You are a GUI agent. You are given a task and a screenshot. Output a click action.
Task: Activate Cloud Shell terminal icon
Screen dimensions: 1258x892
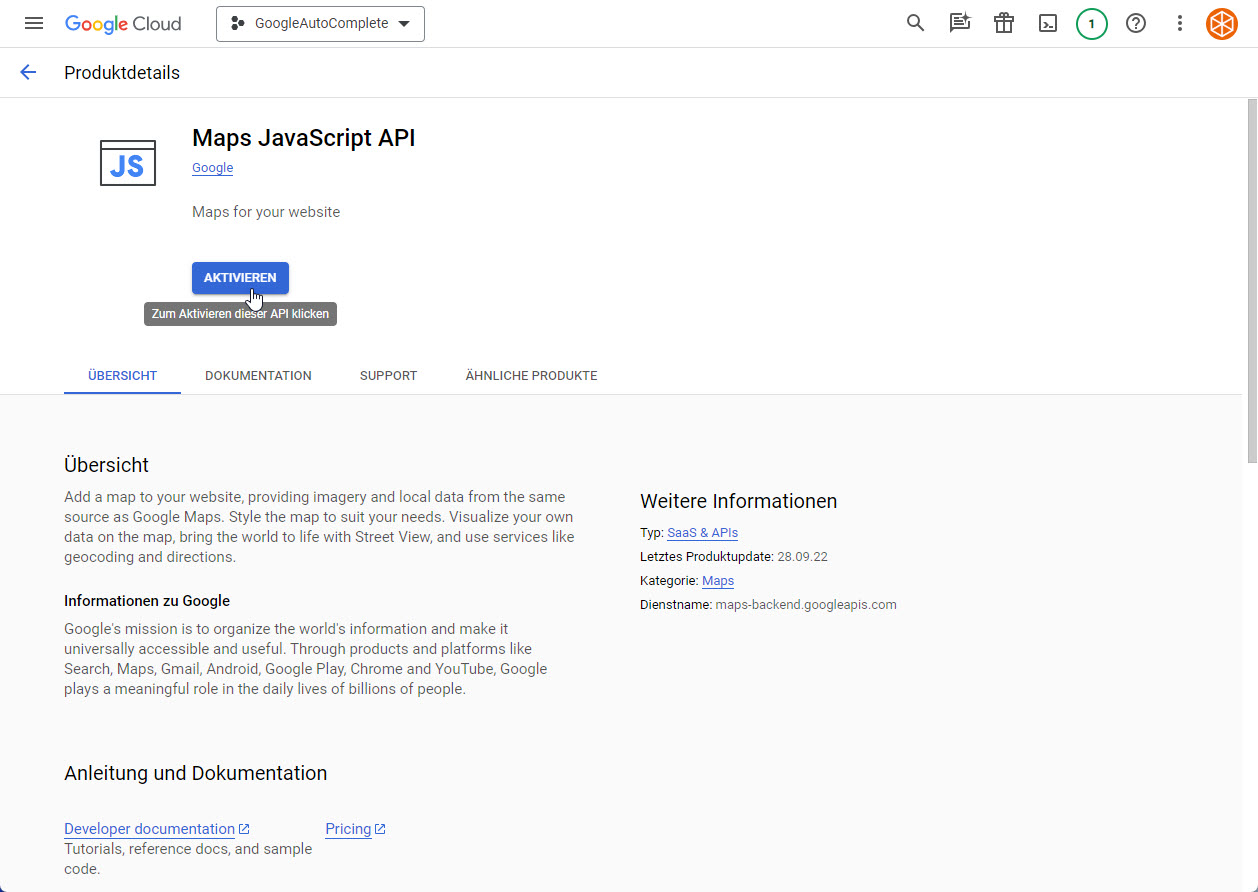(1048, 23)
